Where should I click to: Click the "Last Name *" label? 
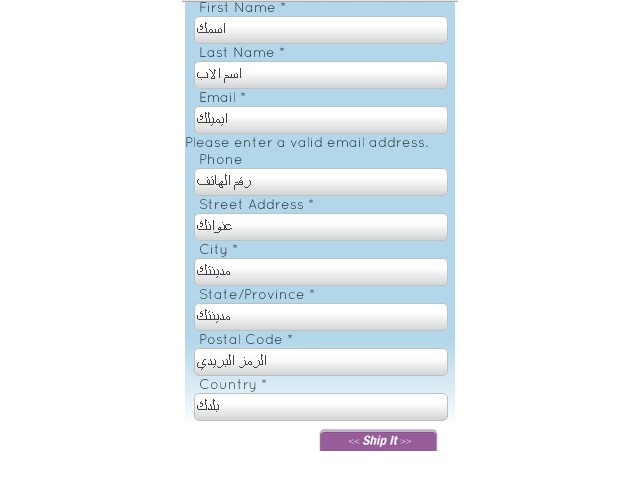(x=241, y=53)
